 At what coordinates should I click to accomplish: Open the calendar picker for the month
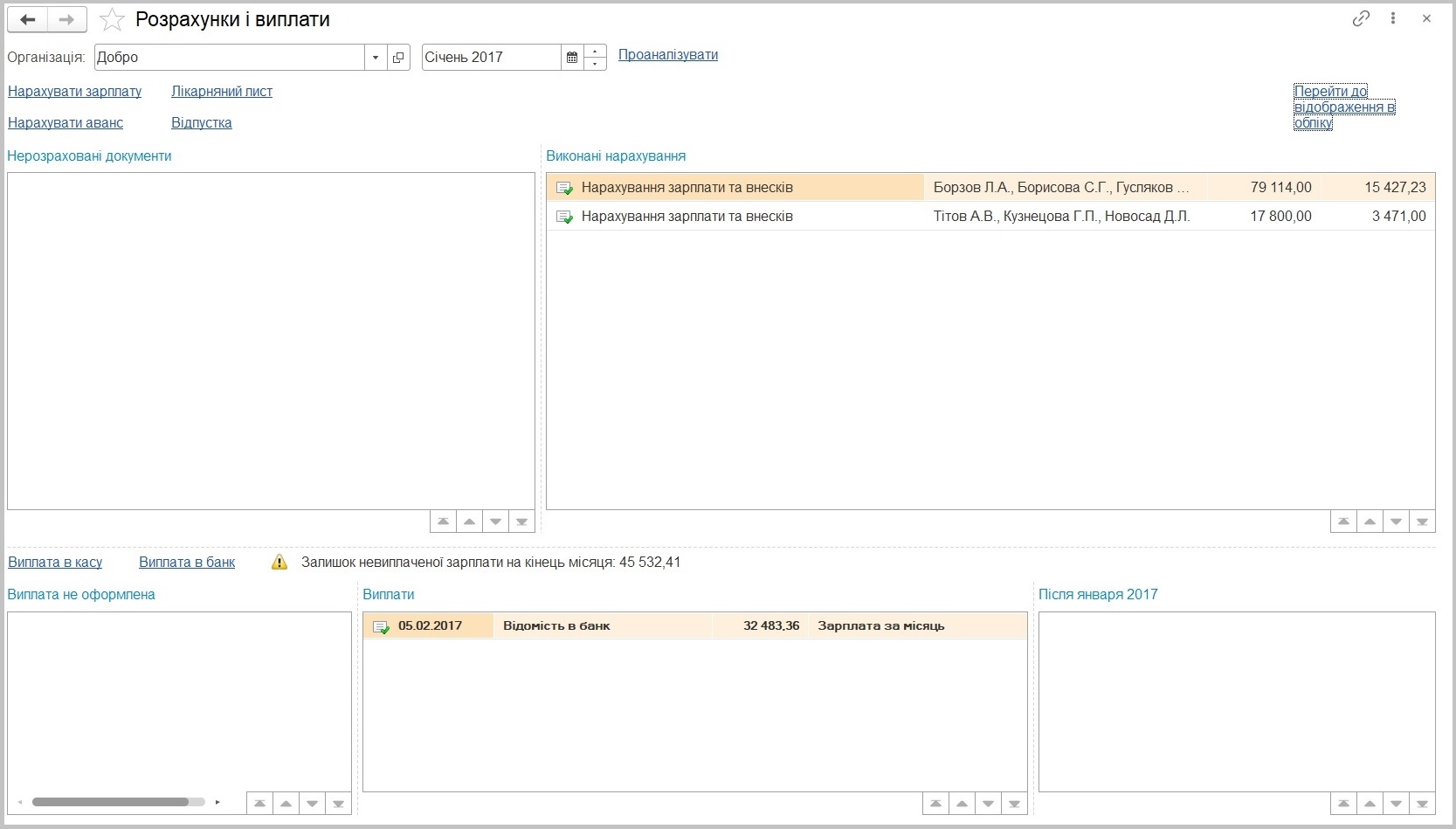tap(572, 58)
